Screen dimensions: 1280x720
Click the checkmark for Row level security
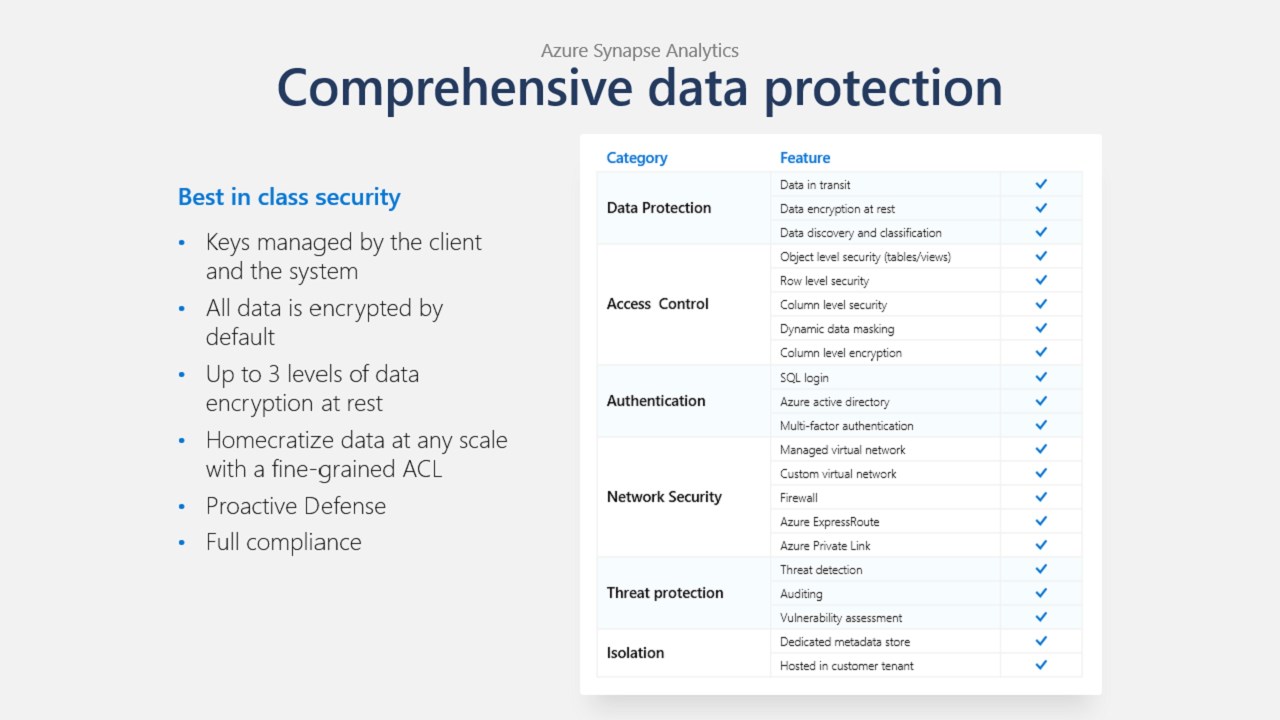pos(1041,281)
